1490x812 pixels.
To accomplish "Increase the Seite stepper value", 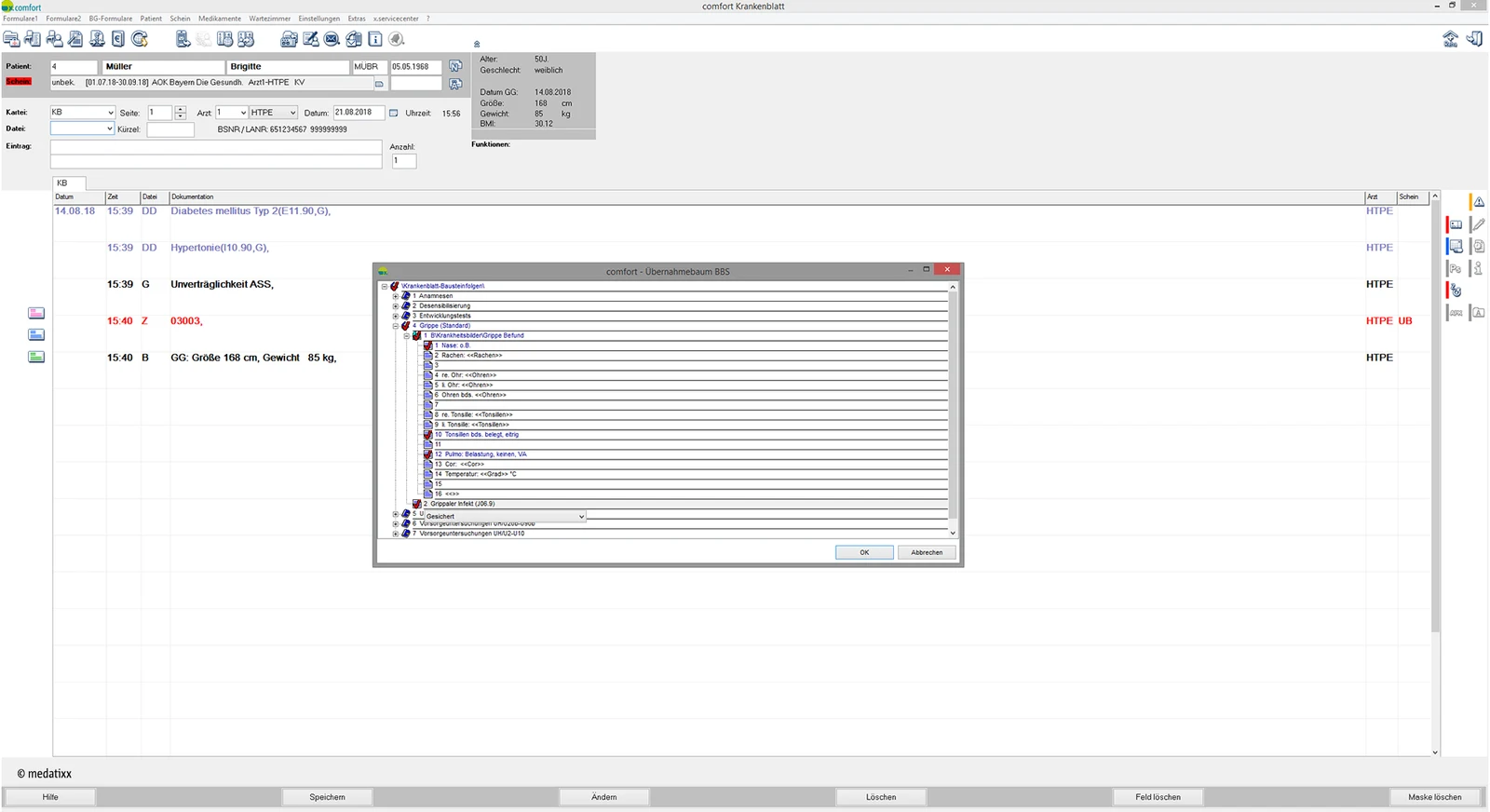I will pyautogui.click(x=181, y=110).
